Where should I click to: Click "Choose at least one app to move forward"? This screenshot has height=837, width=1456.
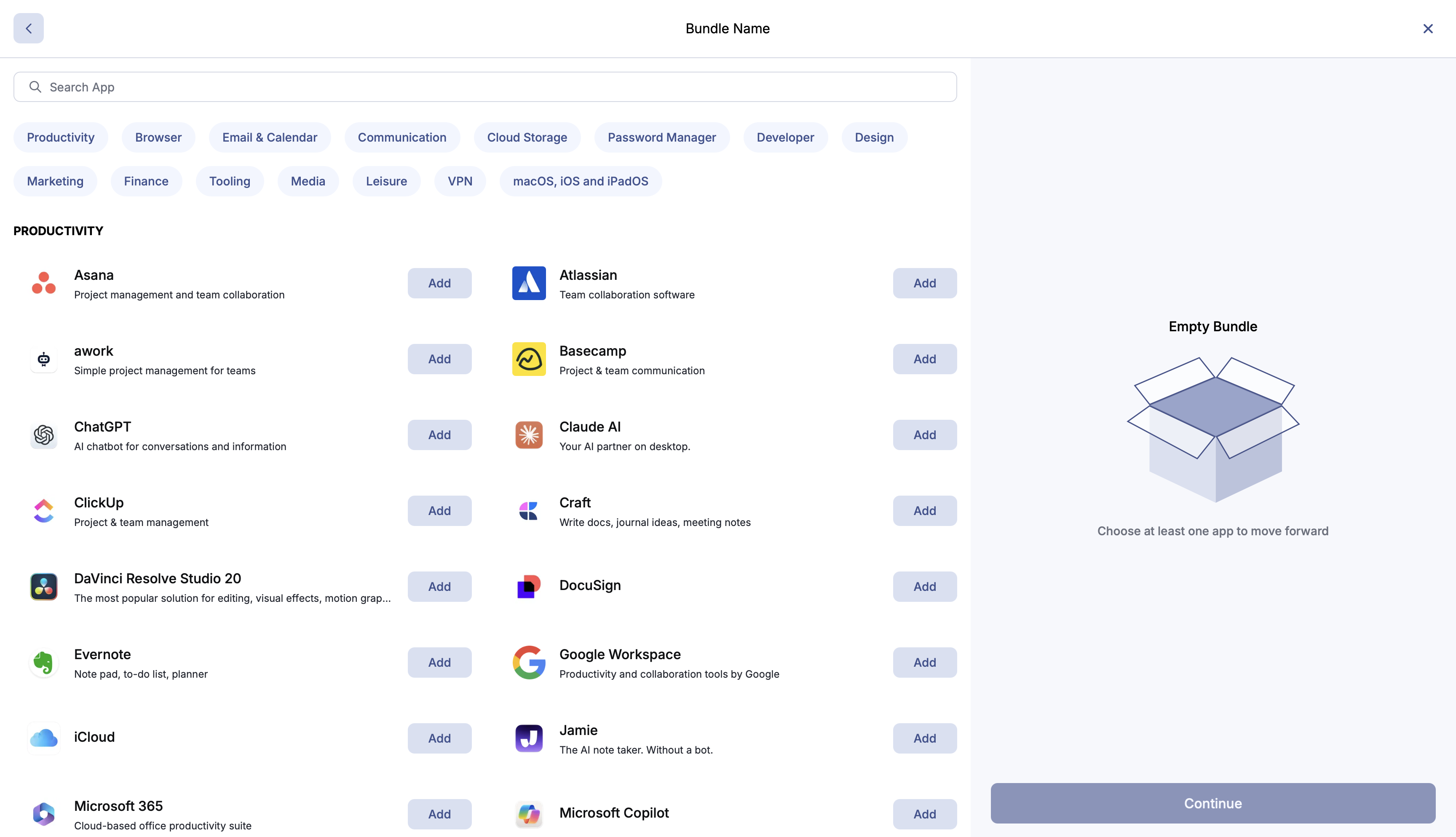pyautogui.click(x=1213, y=531)
